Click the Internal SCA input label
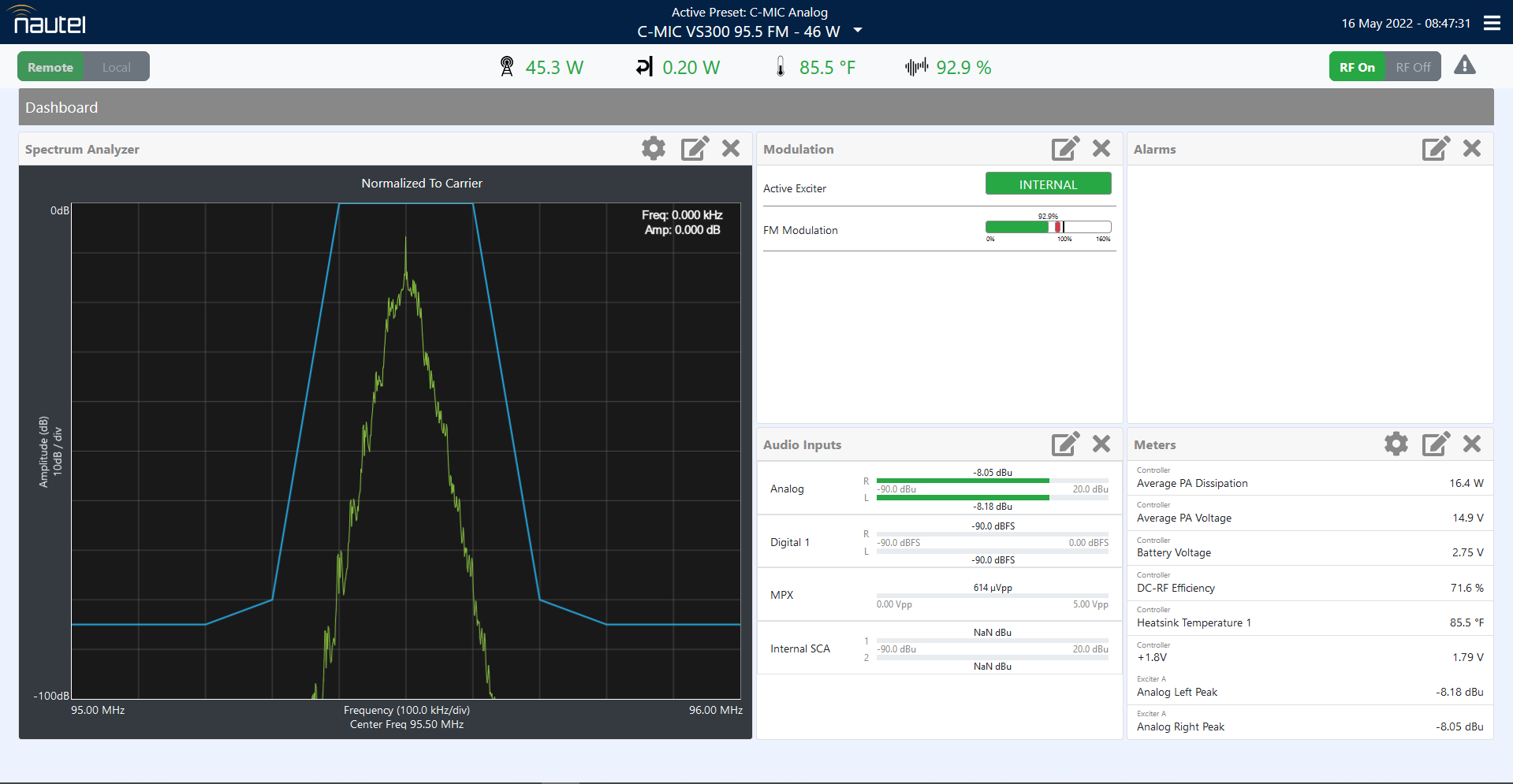1513x784 pixels. [799, 648]
